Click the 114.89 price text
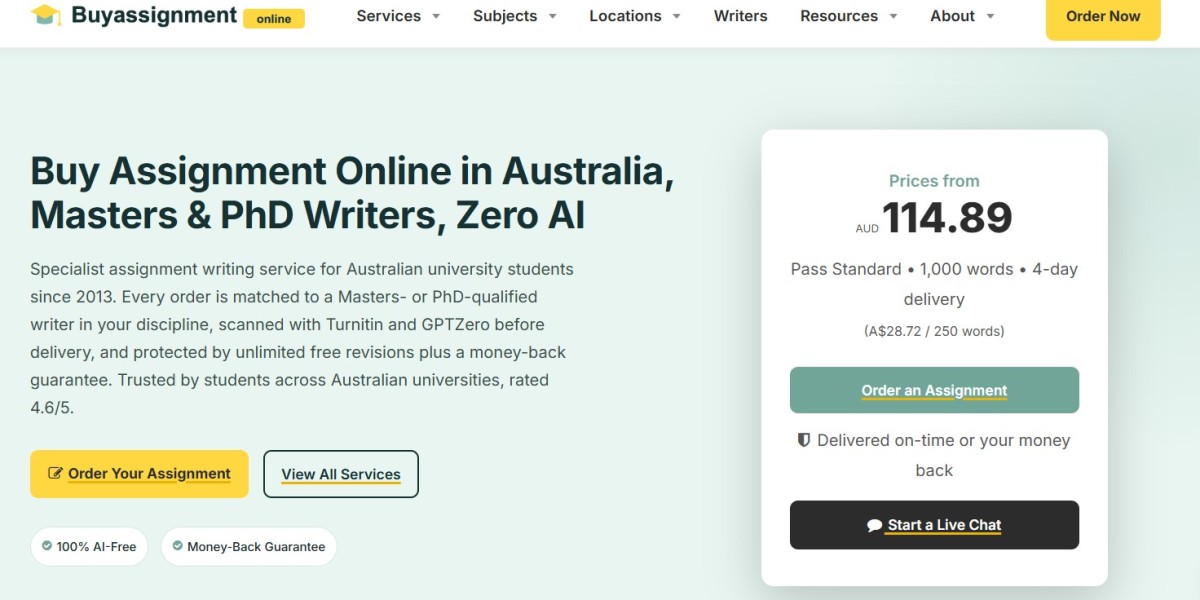 pyautogui.click(x=947, y=218)
